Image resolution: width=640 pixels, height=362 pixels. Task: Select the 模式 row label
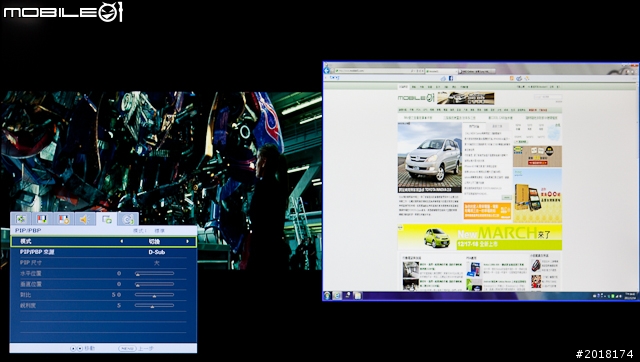point(26,242)
